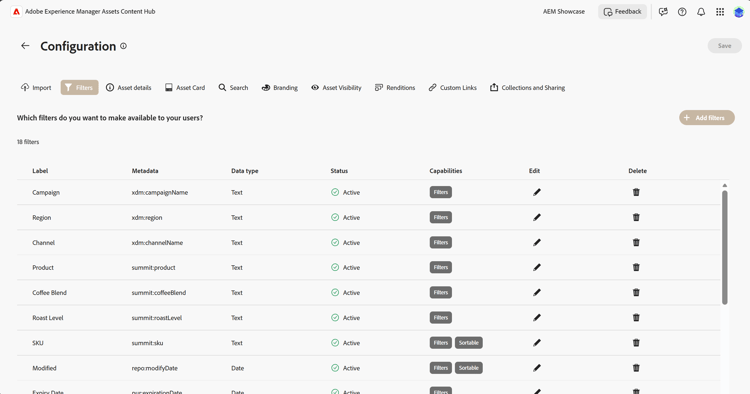The width and height of the screenshot is (750, 394).
Task: Open notifications bell icon
Action: [x=701, y=12]
